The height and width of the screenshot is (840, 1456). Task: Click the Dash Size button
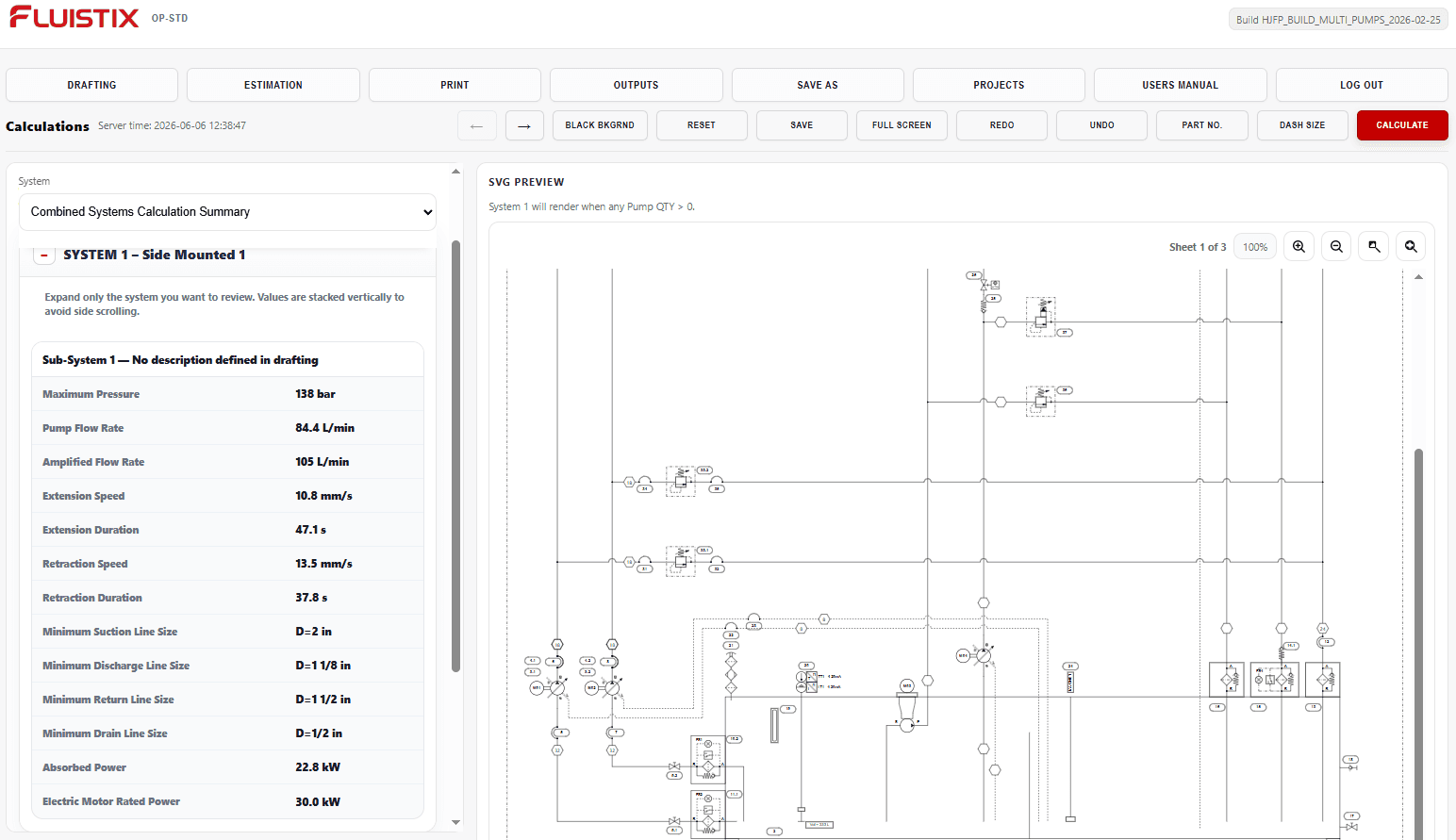point(1302,125)
